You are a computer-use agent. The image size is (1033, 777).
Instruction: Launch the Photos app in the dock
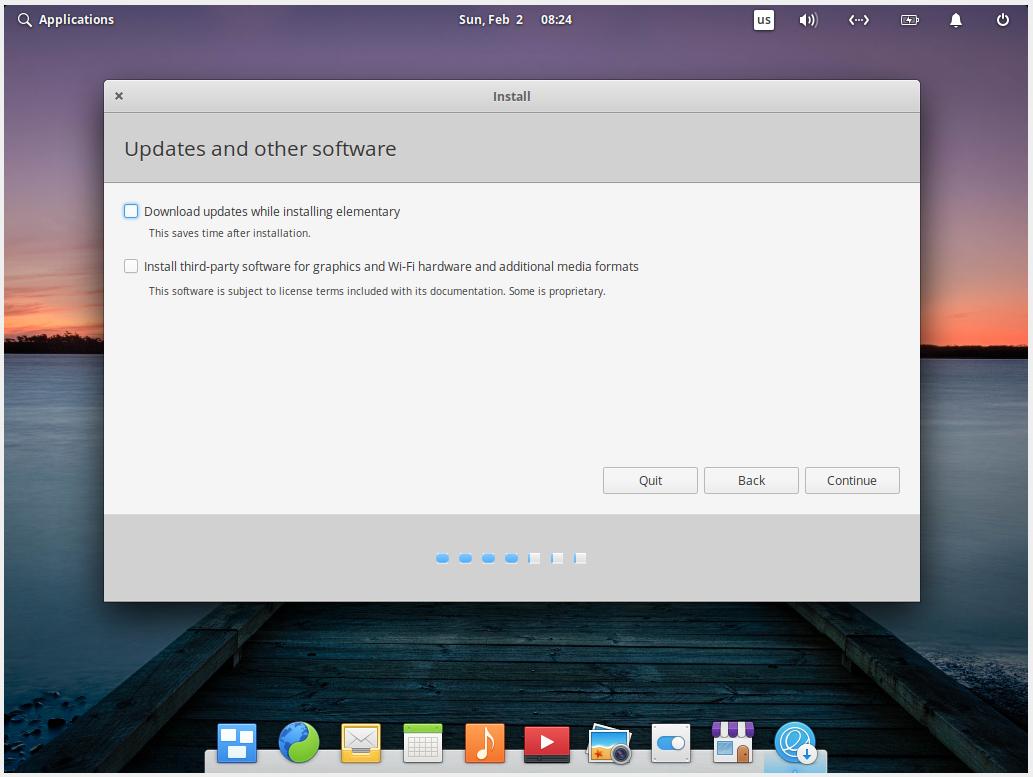coord(608,743)
